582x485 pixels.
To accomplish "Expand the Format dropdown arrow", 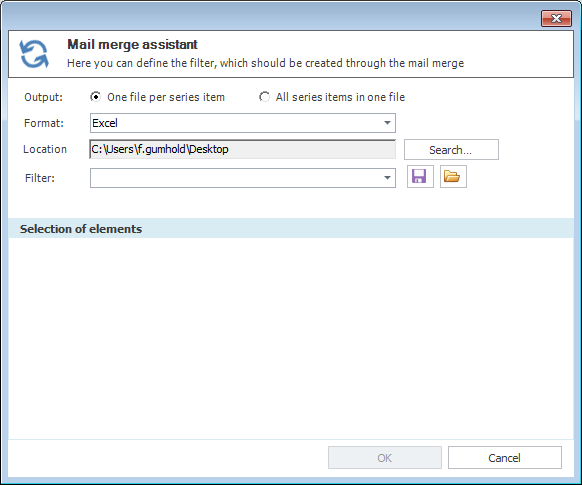I will click(x=387, y=123).
